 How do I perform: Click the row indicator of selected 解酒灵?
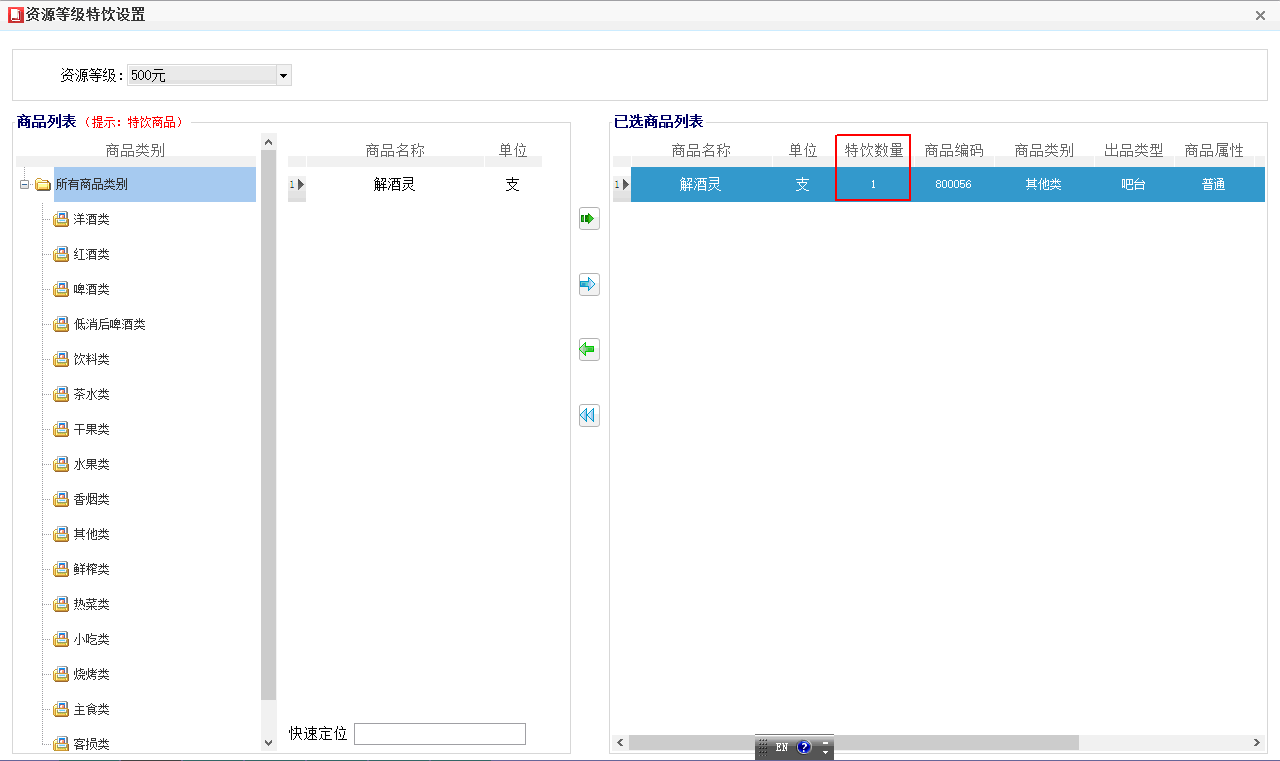click(x=622, y=184)
